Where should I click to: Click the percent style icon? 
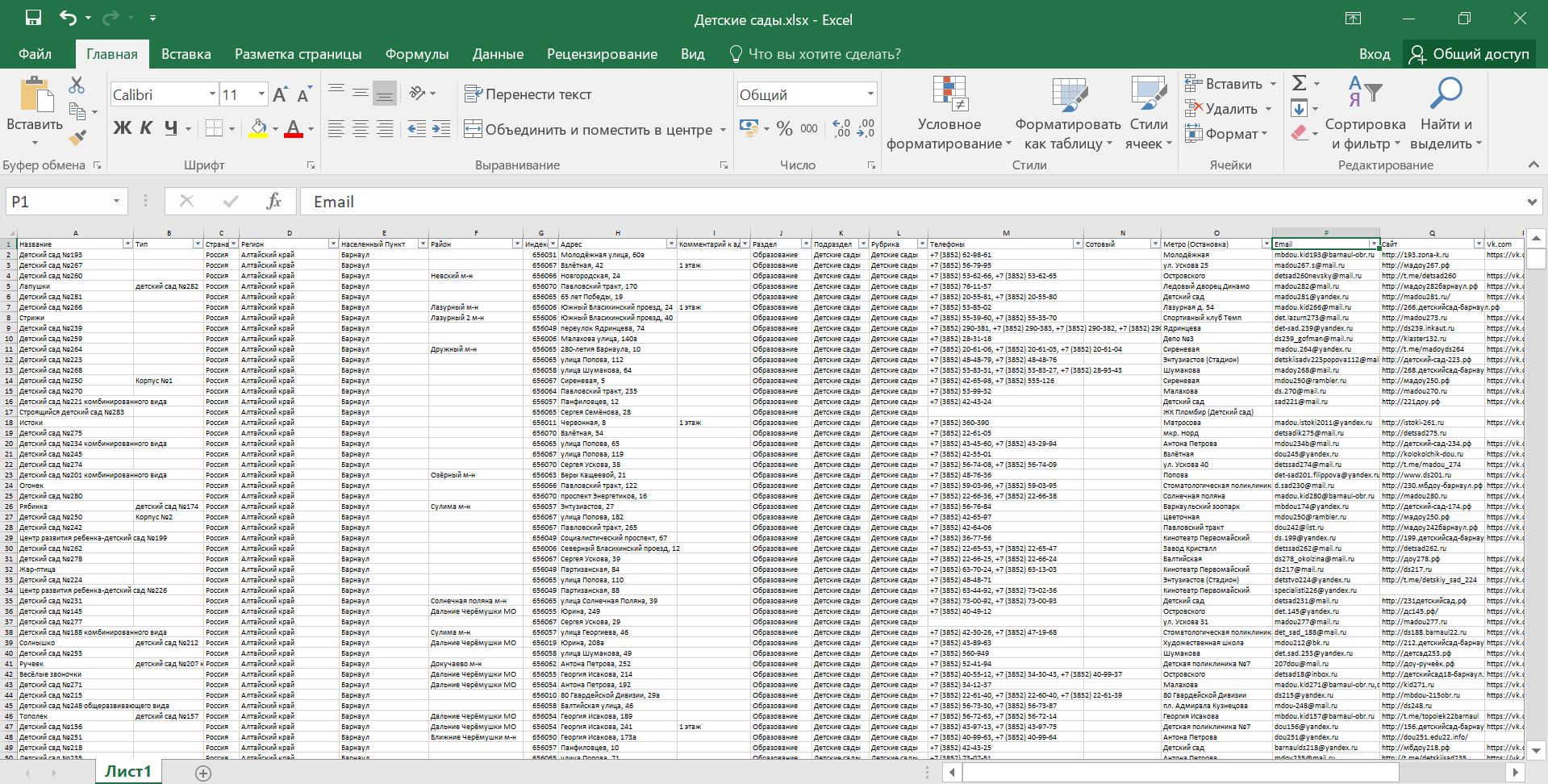pyautogui.click(x=784, y=128)
